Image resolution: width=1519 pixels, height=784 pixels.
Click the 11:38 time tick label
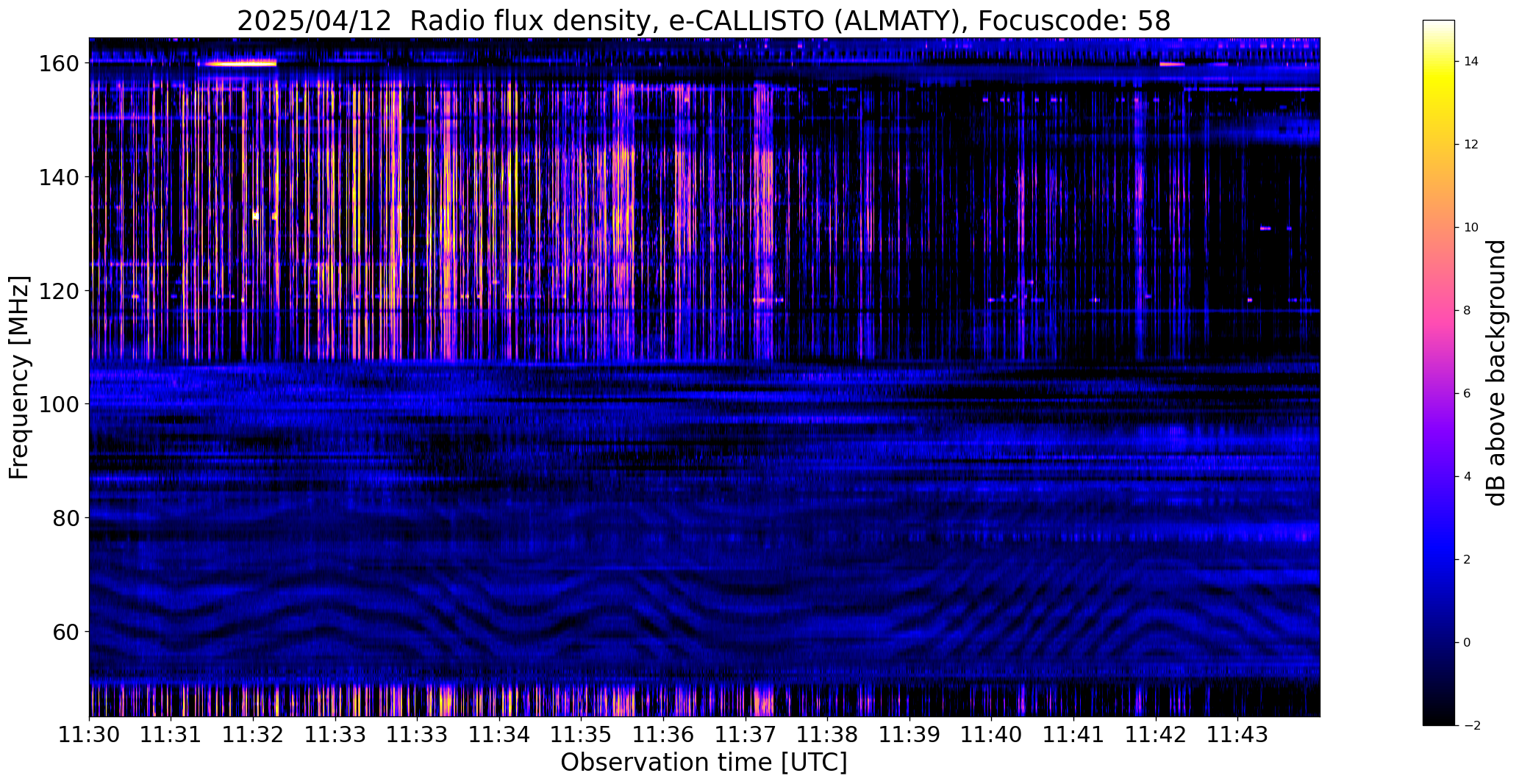828,735
